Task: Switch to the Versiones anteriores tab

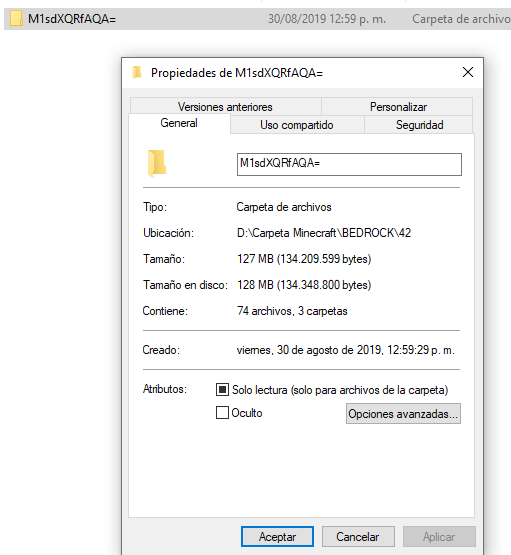Action: (x=225, y=107)
